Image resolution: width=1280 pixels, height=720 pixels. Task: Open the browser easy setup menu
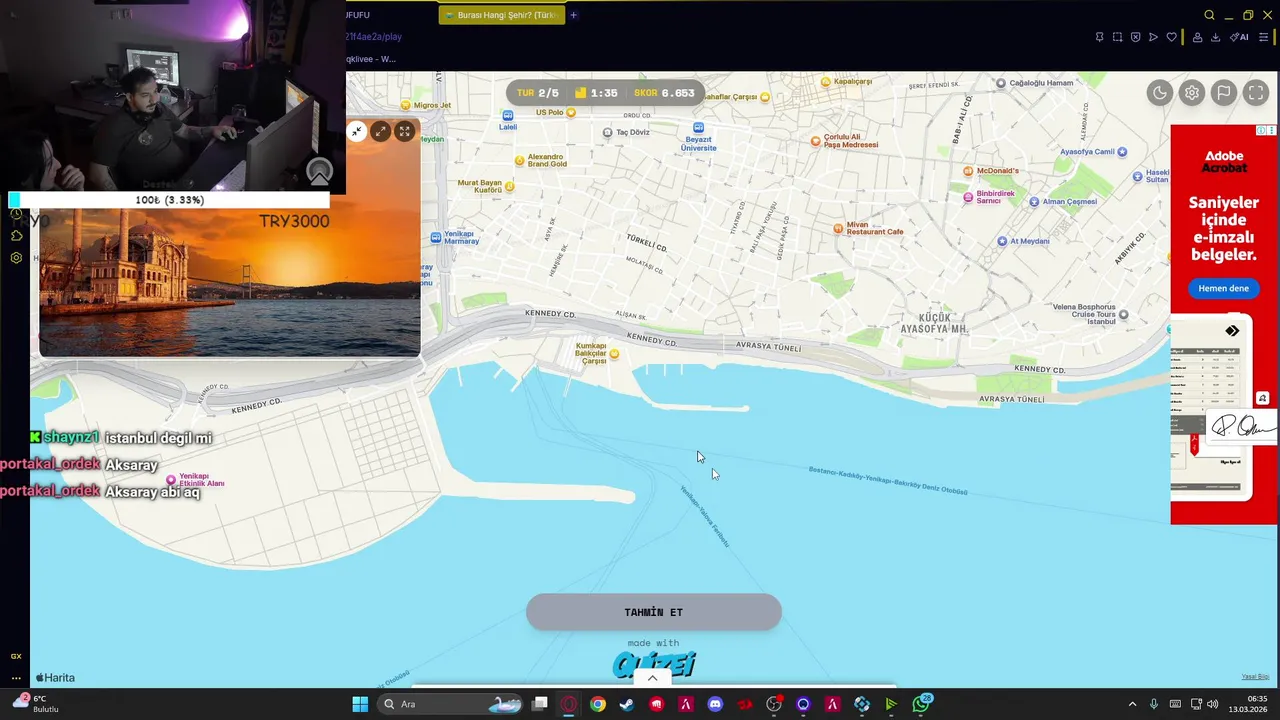[x=1263, y=37]
